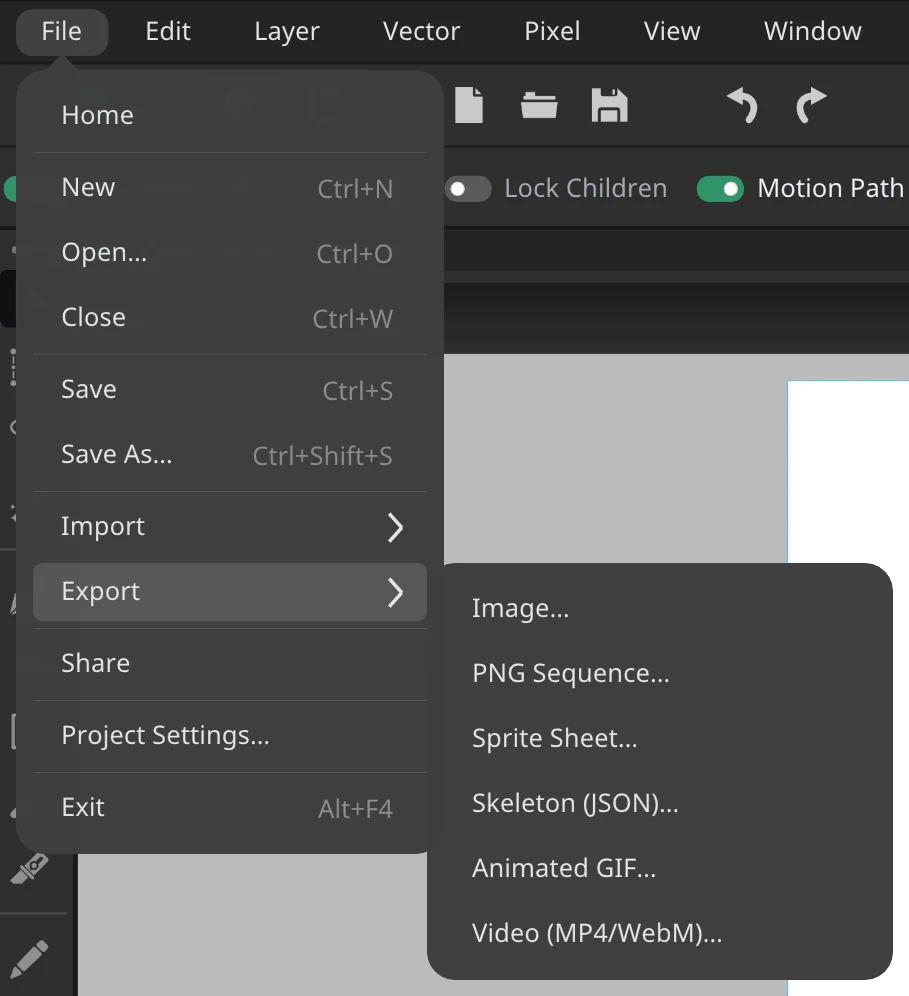This screenshot has width=909, height=996.
Task: Expand the Import submenu
Action: point(230,527)
